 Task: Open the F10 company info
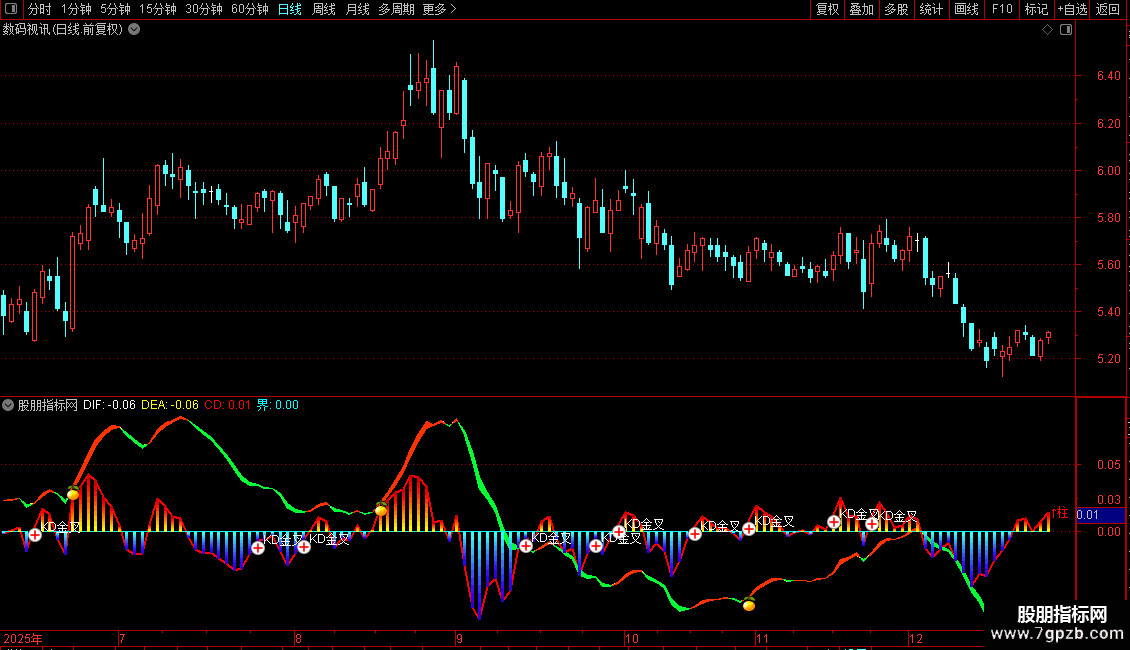coord(1002,9)
